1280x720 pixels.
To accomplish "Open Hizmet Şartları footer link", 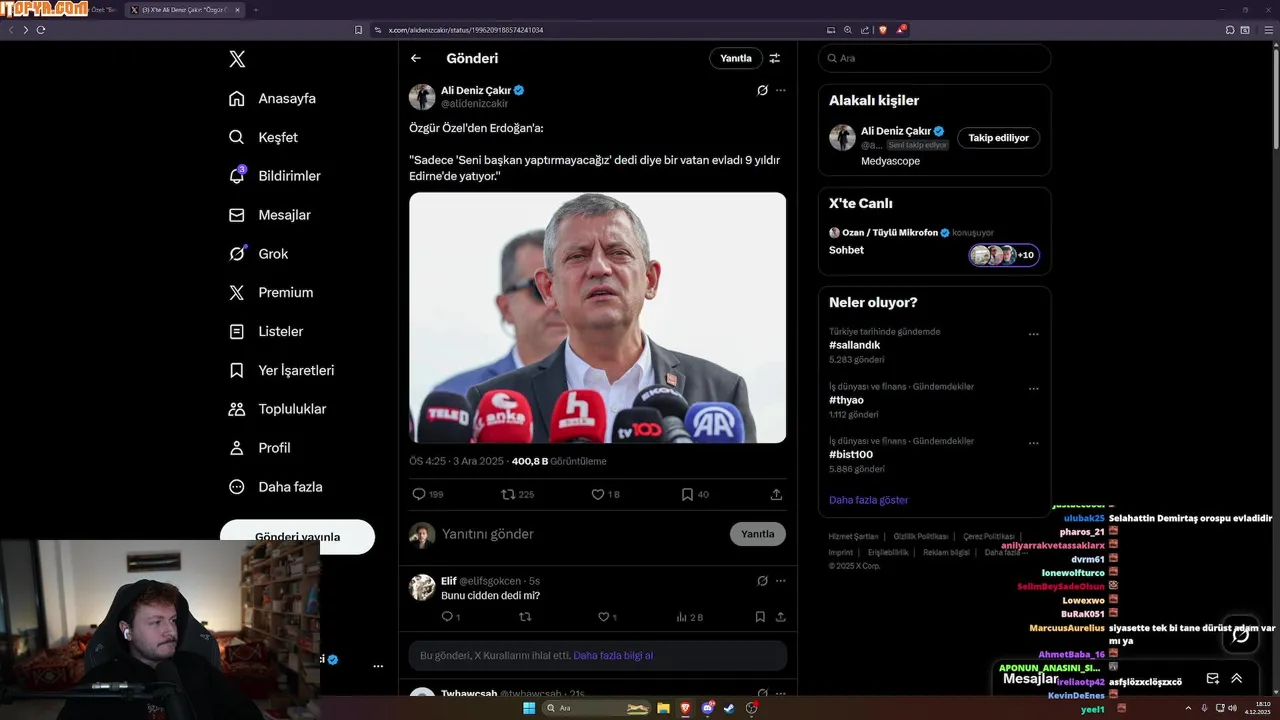I will pos(853,537).
